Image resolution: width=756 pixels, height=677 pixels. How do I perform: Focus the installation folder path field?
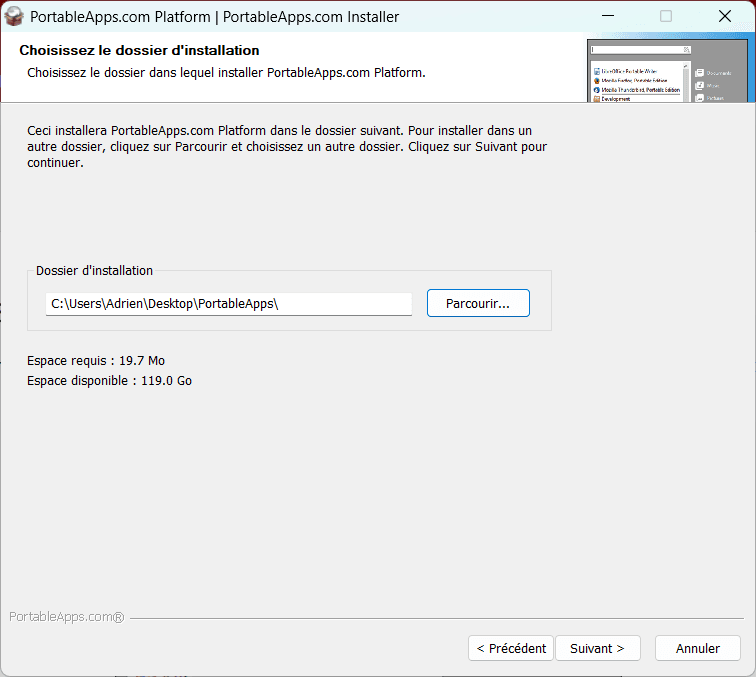click(229, 304)
